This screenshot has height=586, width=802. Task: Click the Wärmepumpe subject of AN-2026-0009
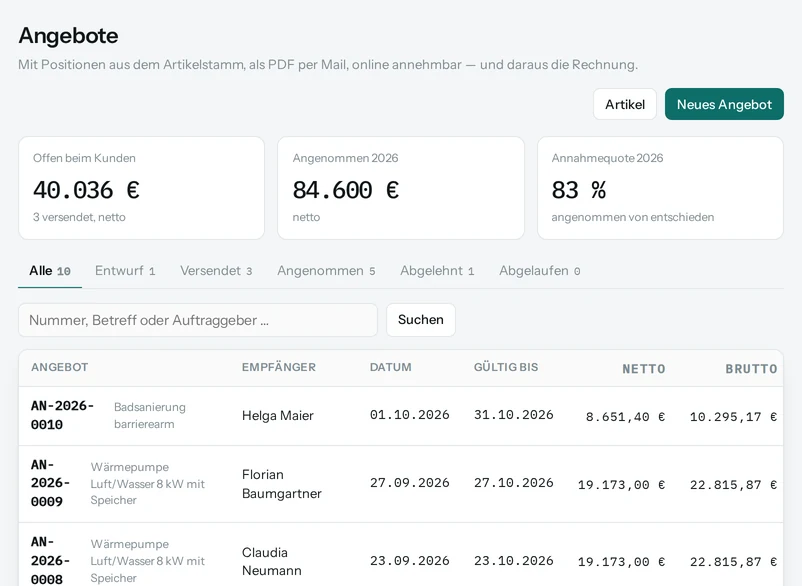(x=147, y=483)
